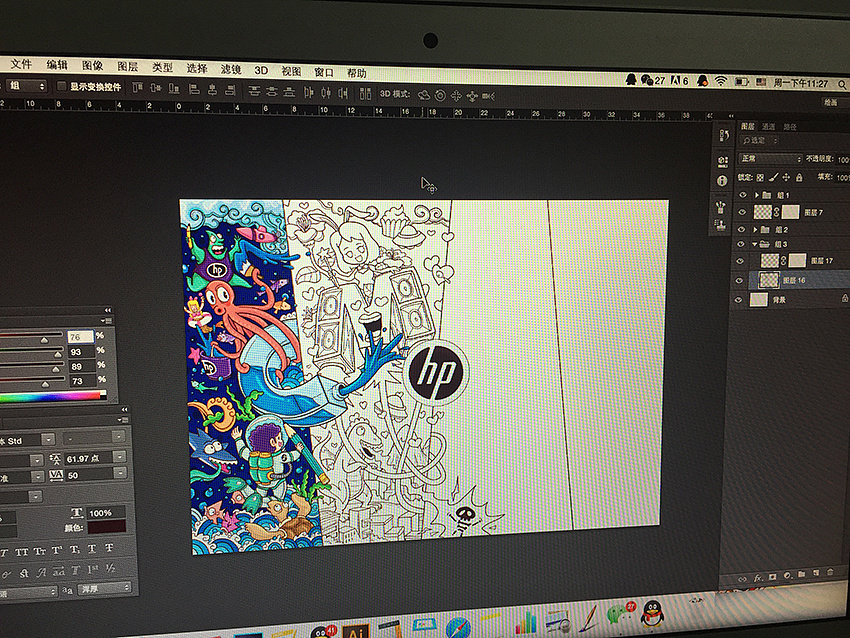Open the 滤镜 menu
This screenshot has width=850, height=638.
(x=230, y=70)
